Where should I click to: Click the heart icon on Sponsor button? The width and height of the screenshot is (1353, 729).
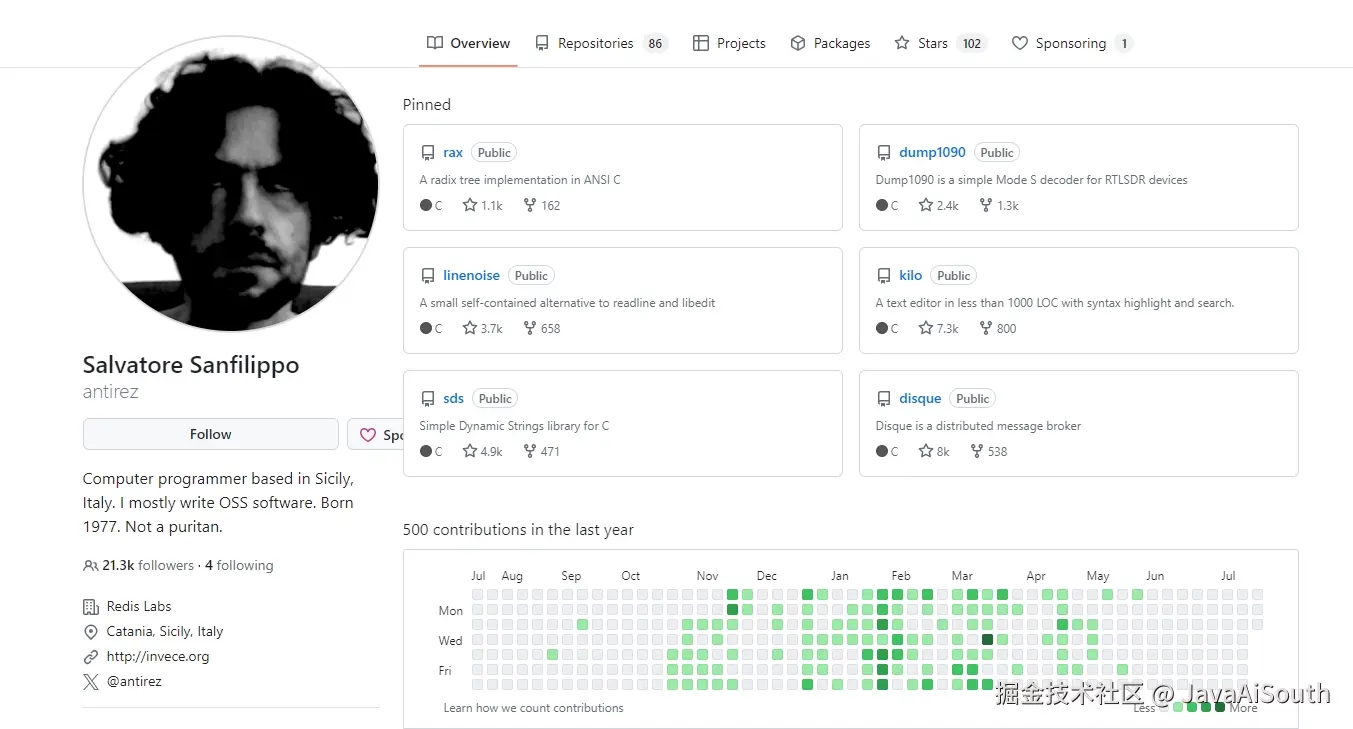point(368,435)
